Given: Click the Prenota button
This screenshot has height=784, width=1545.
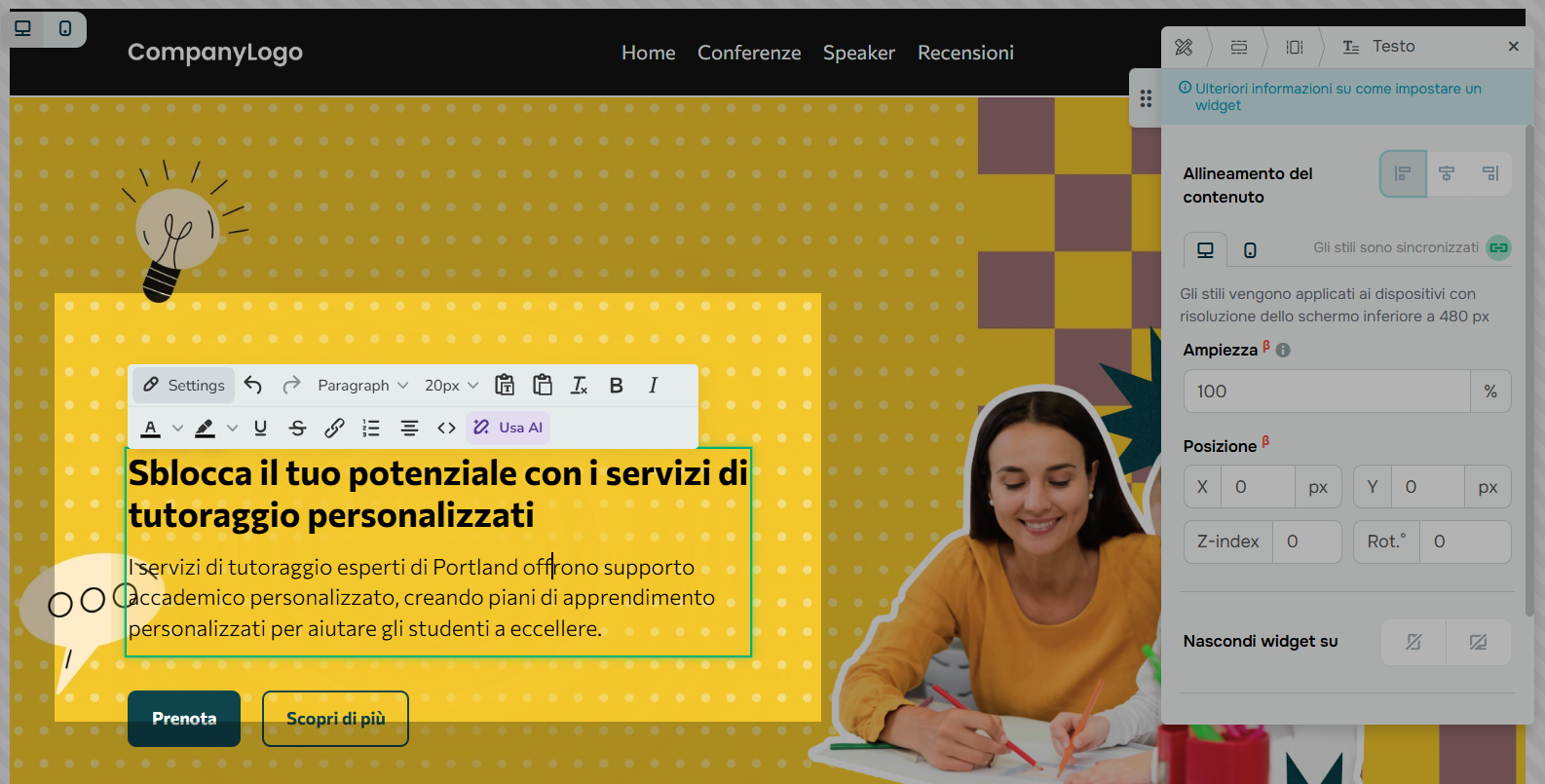Looking at the screenshot, I should tap(184, 719).
